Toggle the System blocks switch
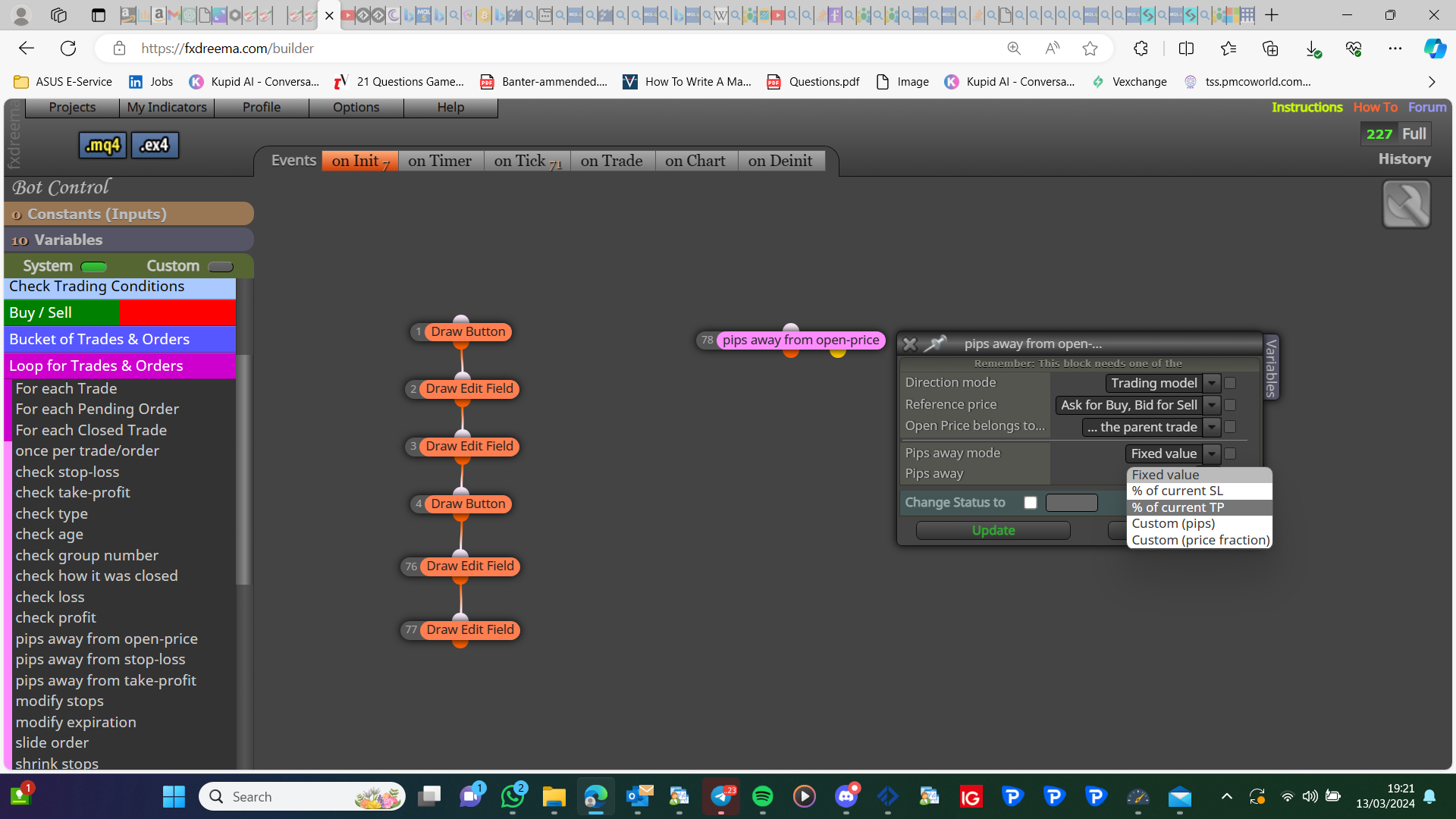 tap(94, 267)
